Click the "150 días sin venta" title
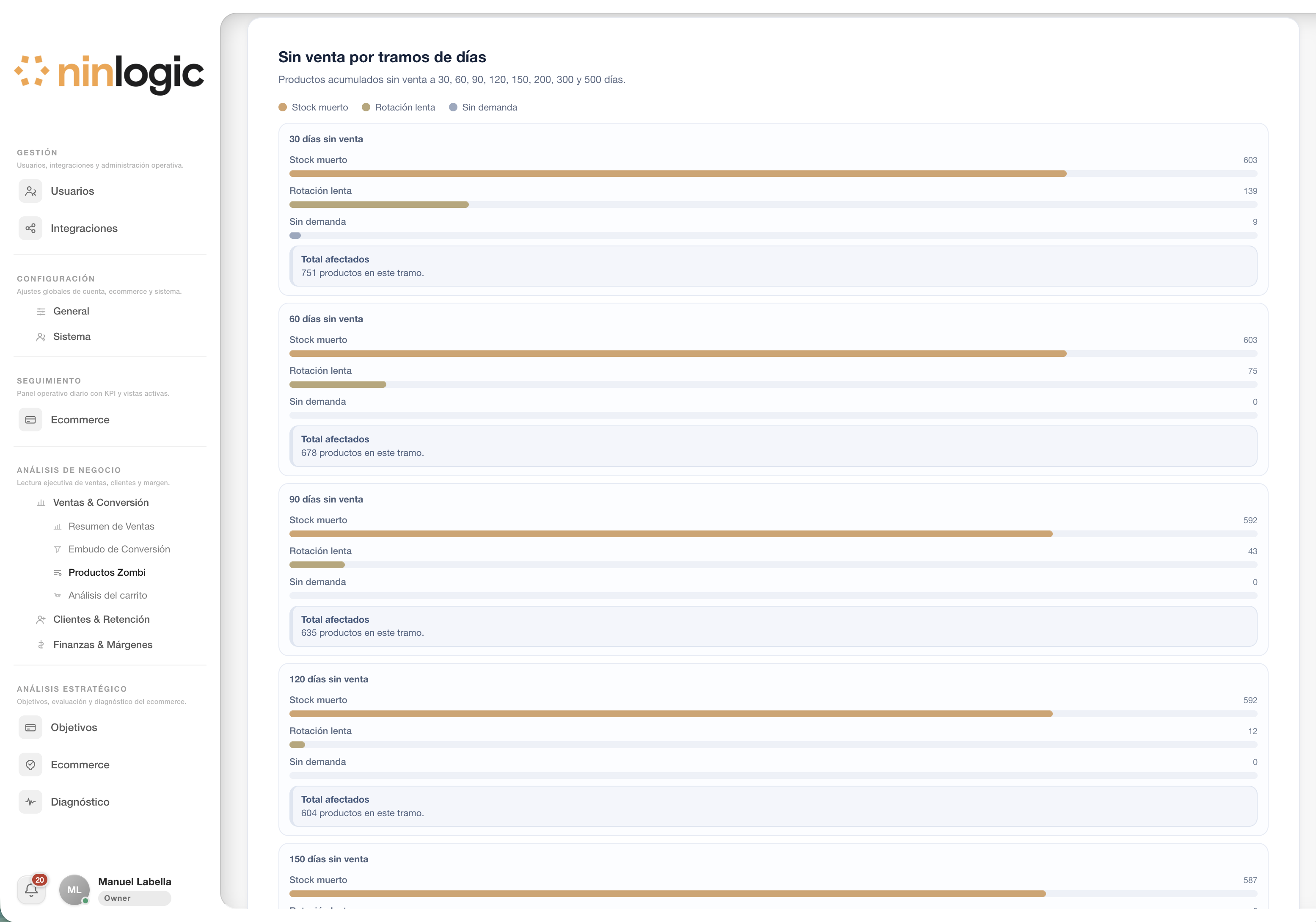The height and width of the screenshot is (922, 1316). (329, 859)
